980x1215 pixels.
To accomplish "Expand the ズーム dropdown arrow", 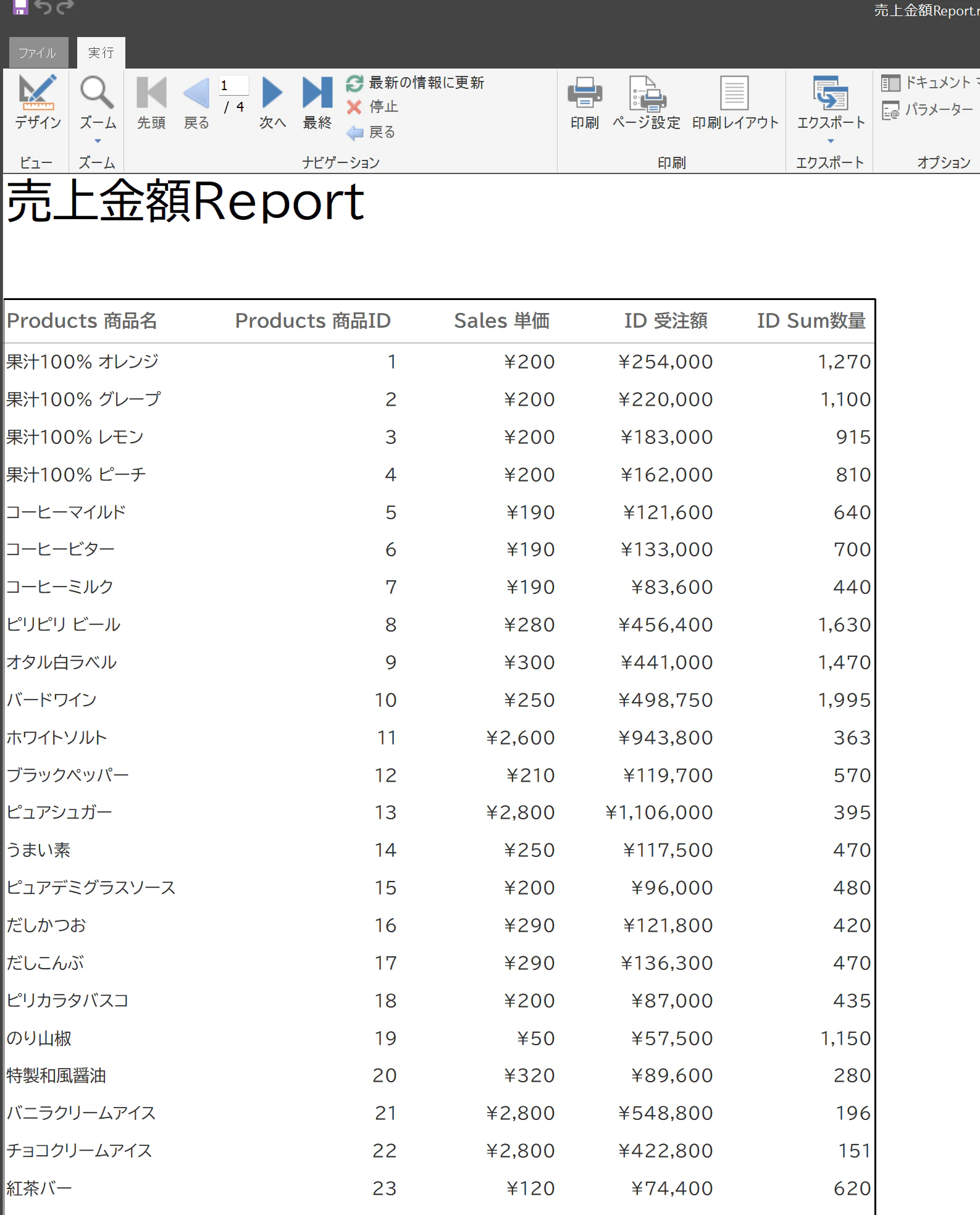I will pos(98,141).
